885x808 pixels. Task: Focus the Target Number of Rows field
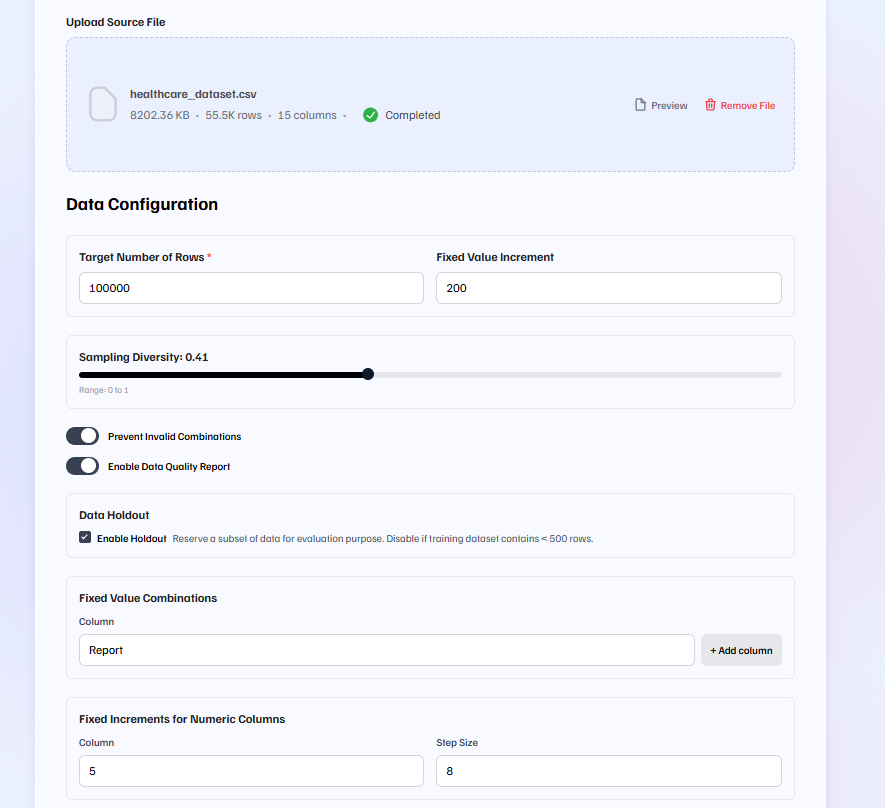coord(251,288)
